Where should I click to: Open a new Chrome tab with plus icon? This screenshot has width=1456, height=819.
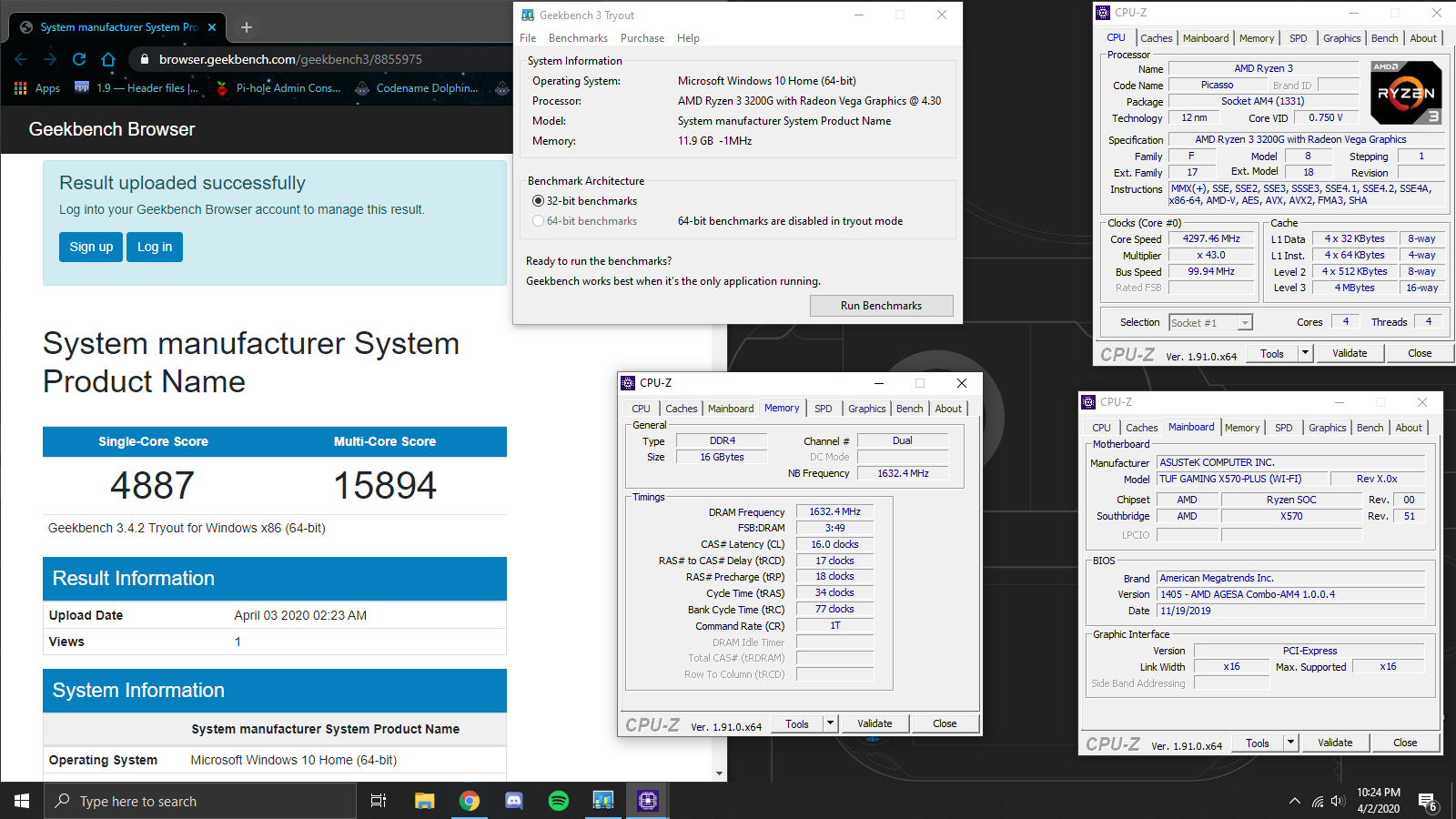(x=246, y=27)
